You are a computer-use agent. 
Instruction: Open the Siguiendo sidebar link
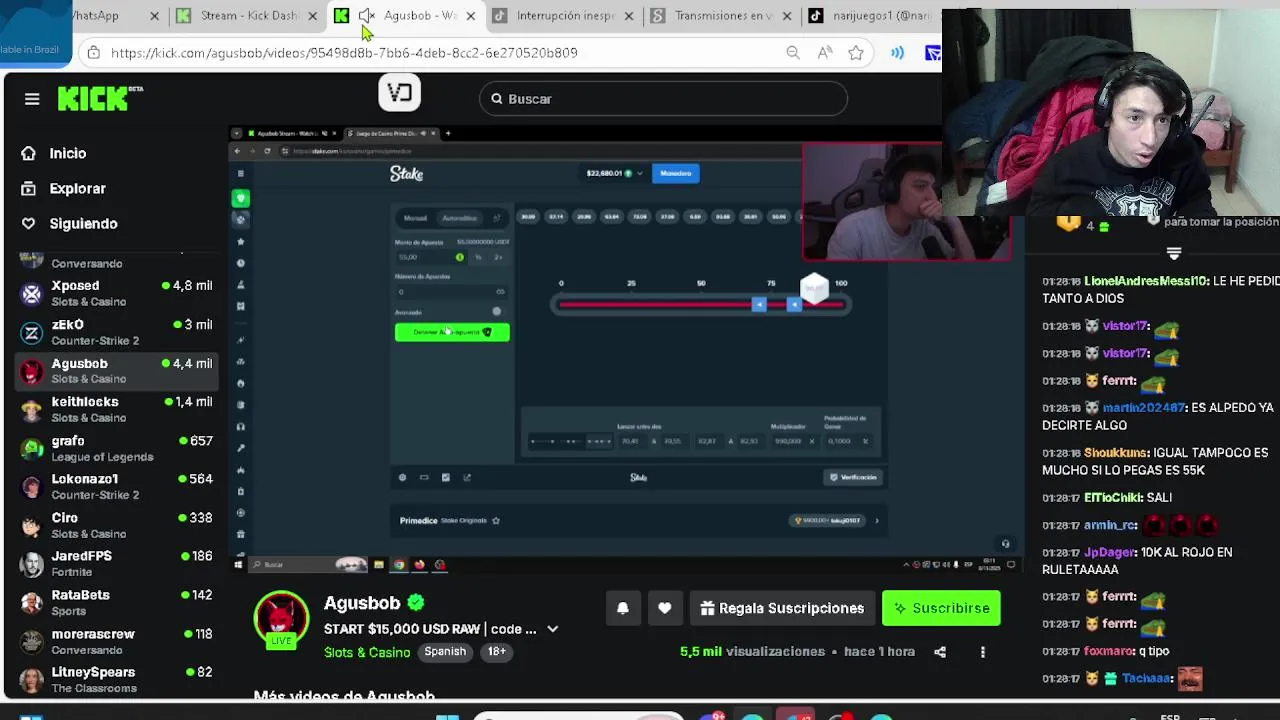83,223
